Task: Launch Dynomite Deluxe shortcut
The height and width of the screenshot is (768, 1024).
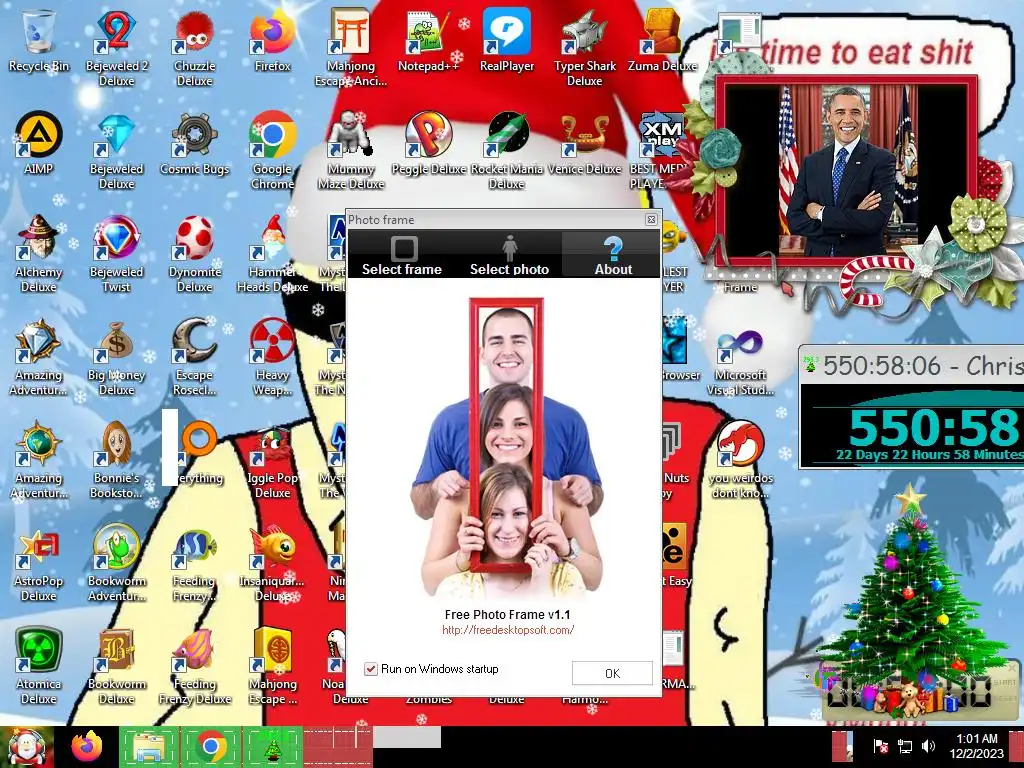Action: click(195, 253)
